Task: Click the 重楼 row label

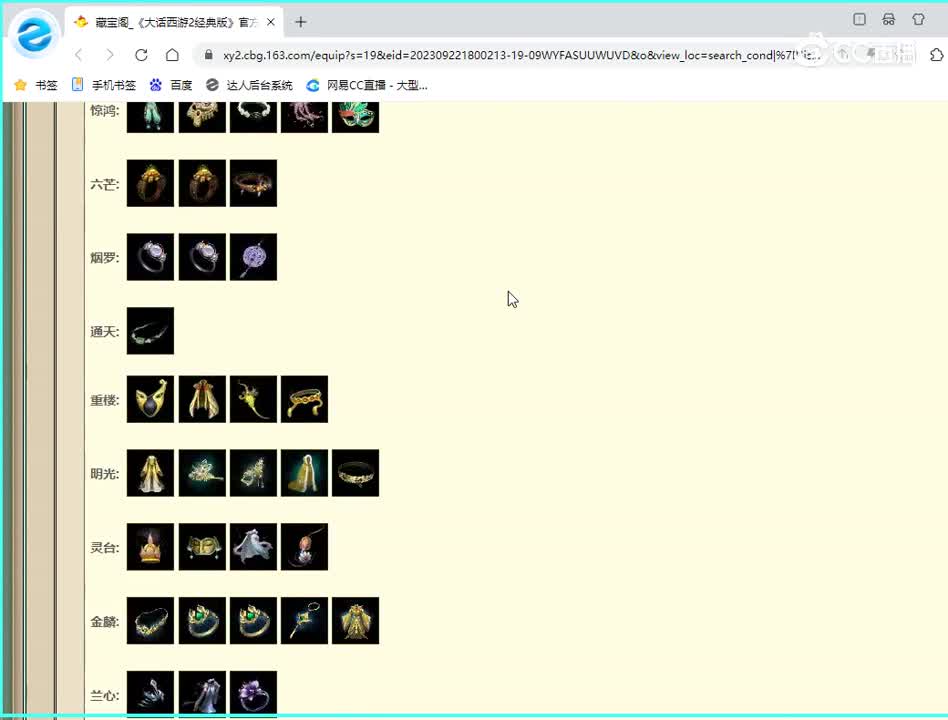Action: [105, 400]
